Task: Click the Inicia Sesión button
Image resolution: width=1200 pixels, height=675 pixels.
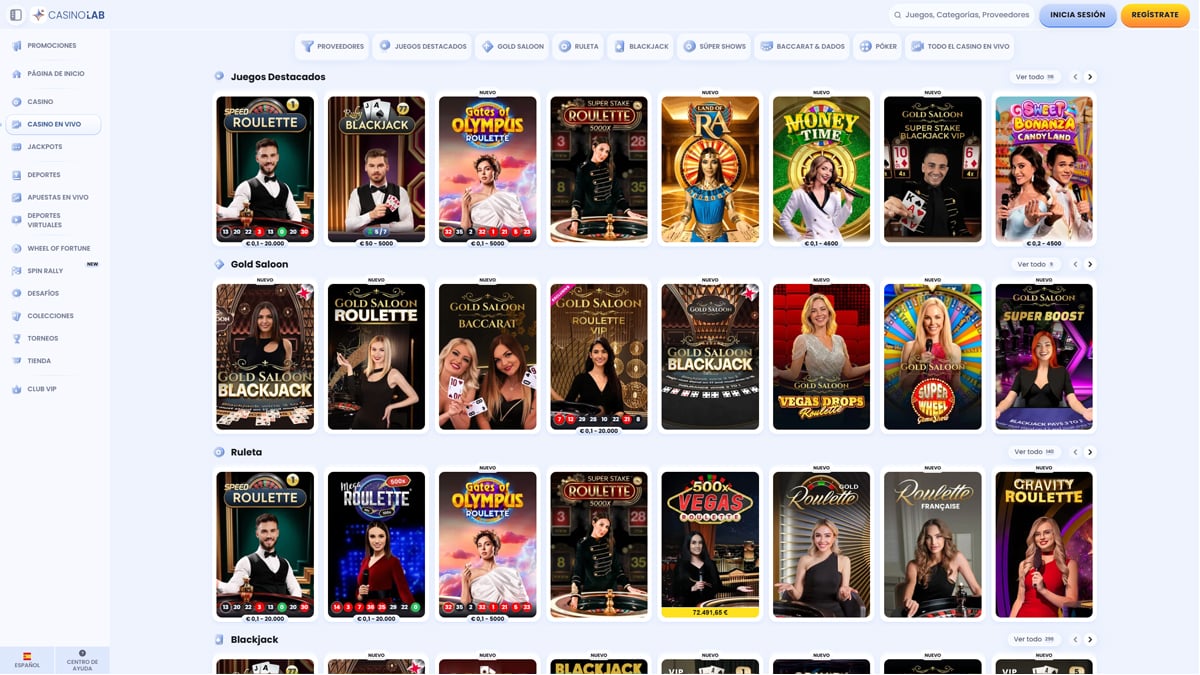Action: click(1078, 15)
